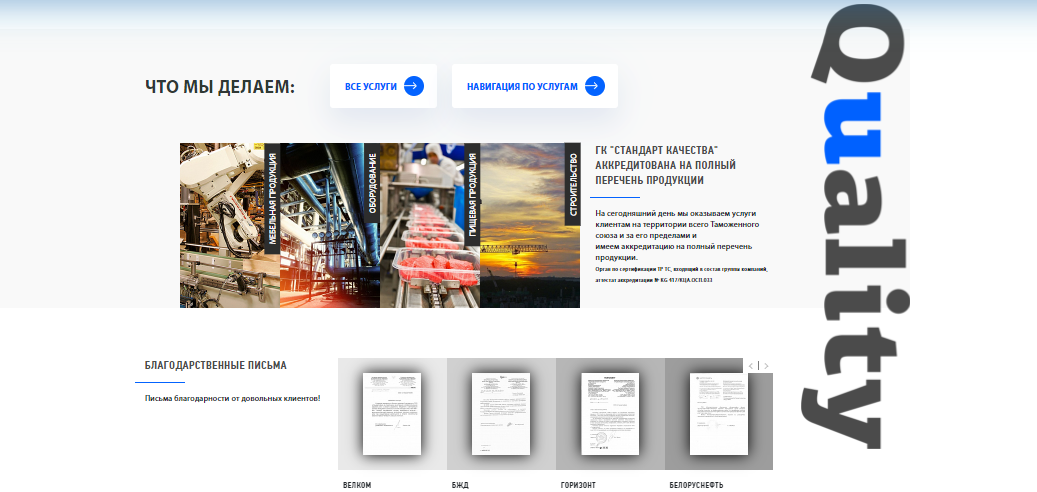
Task: Click the БЖД caption text
Action: [460, 485]
